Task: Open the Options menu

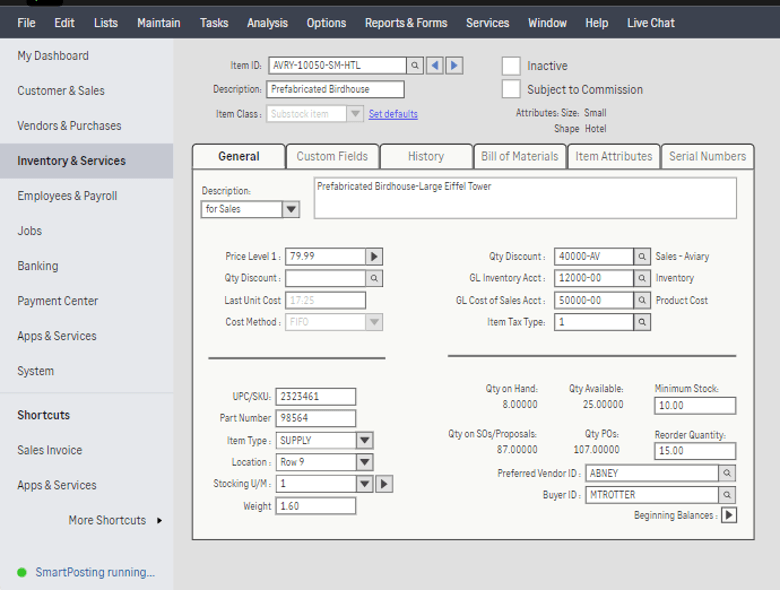Action: (x=326, y=23)
